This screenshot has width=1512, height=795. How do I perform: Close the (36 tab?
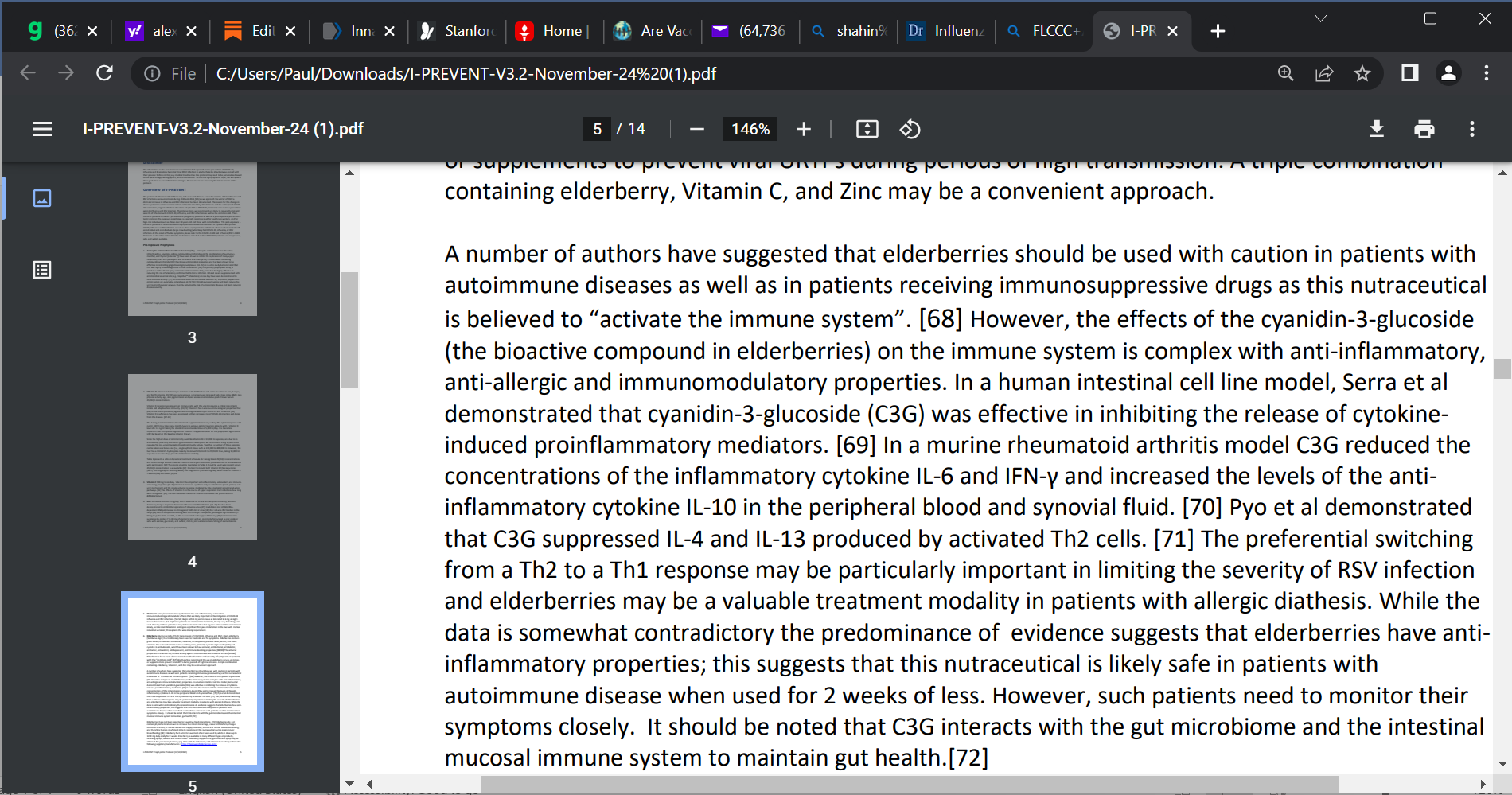(92, 31)
